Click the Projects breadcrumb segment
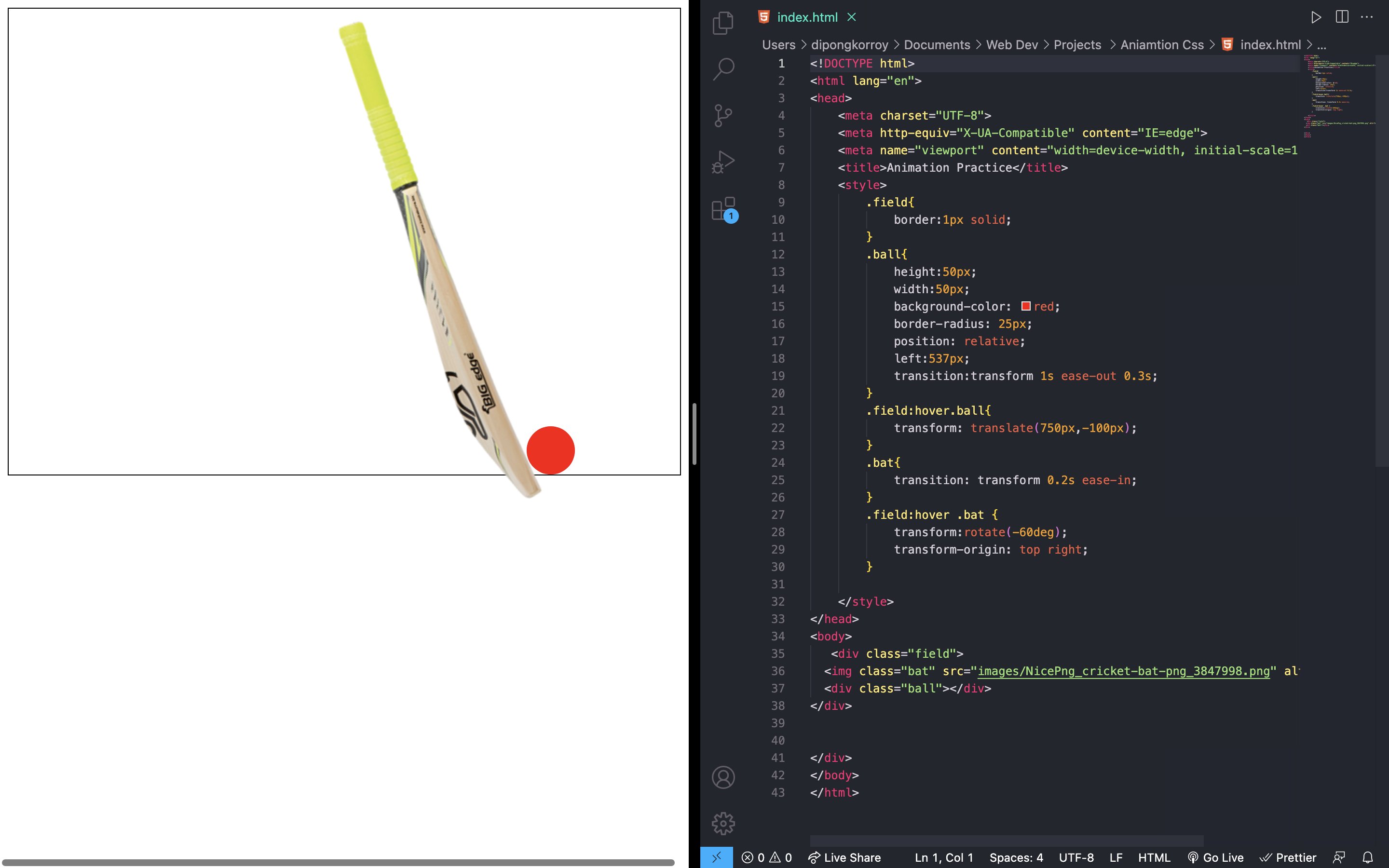 1077,45
